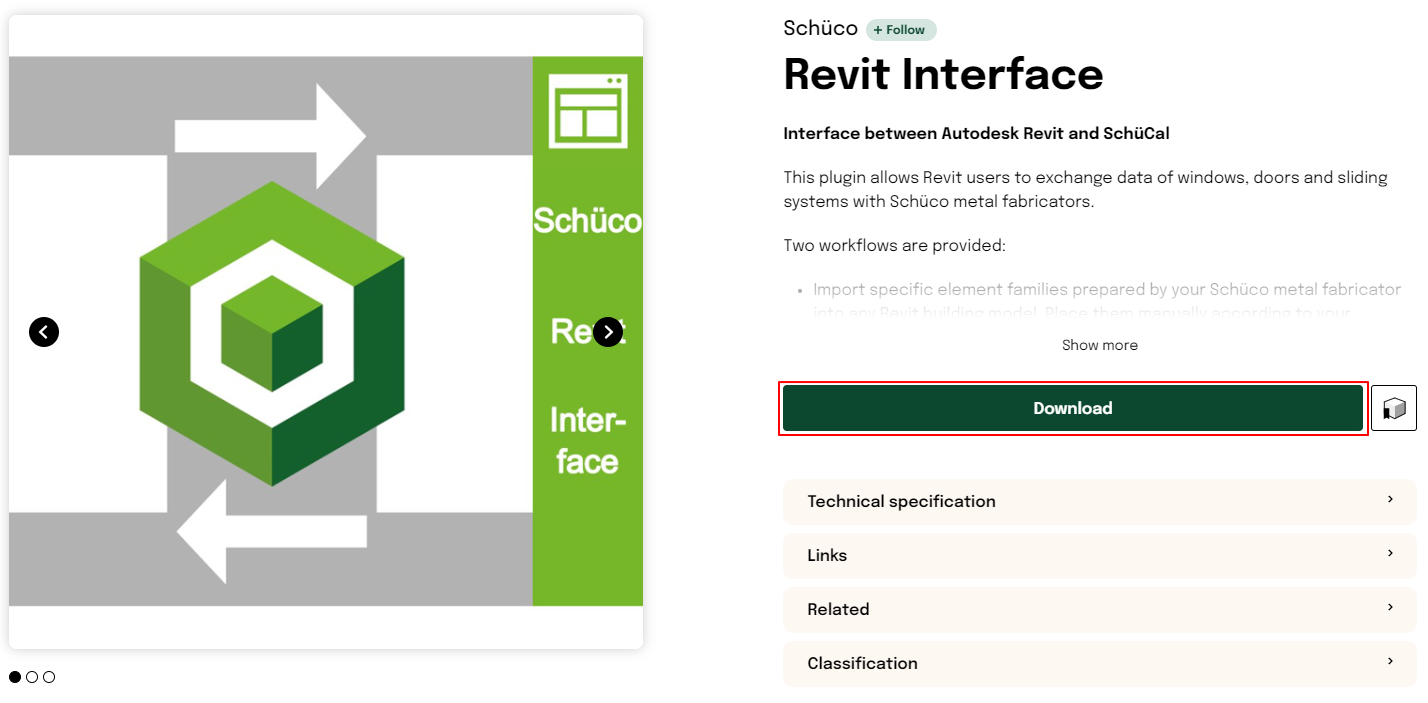
Task: Click the chevron arrow on Related row
Action: (x=1390, y=608)
